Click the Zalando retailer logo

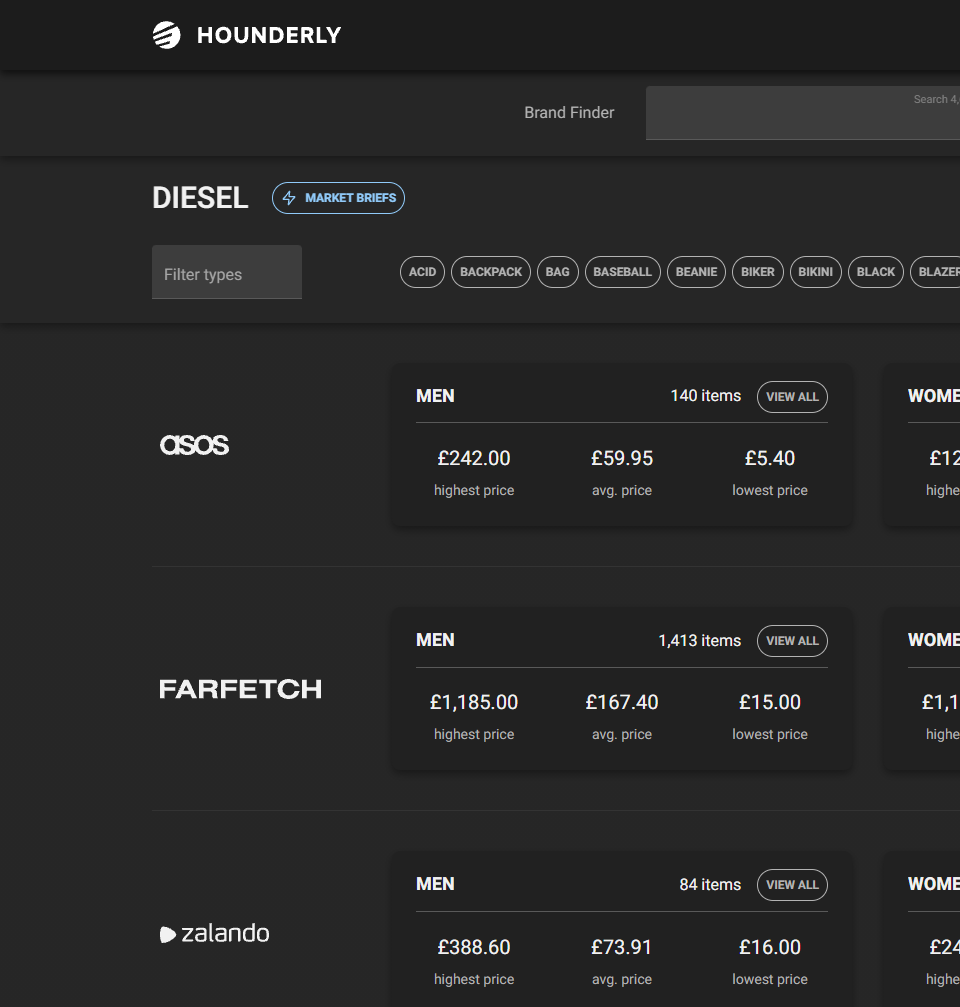tap(214, 933)
